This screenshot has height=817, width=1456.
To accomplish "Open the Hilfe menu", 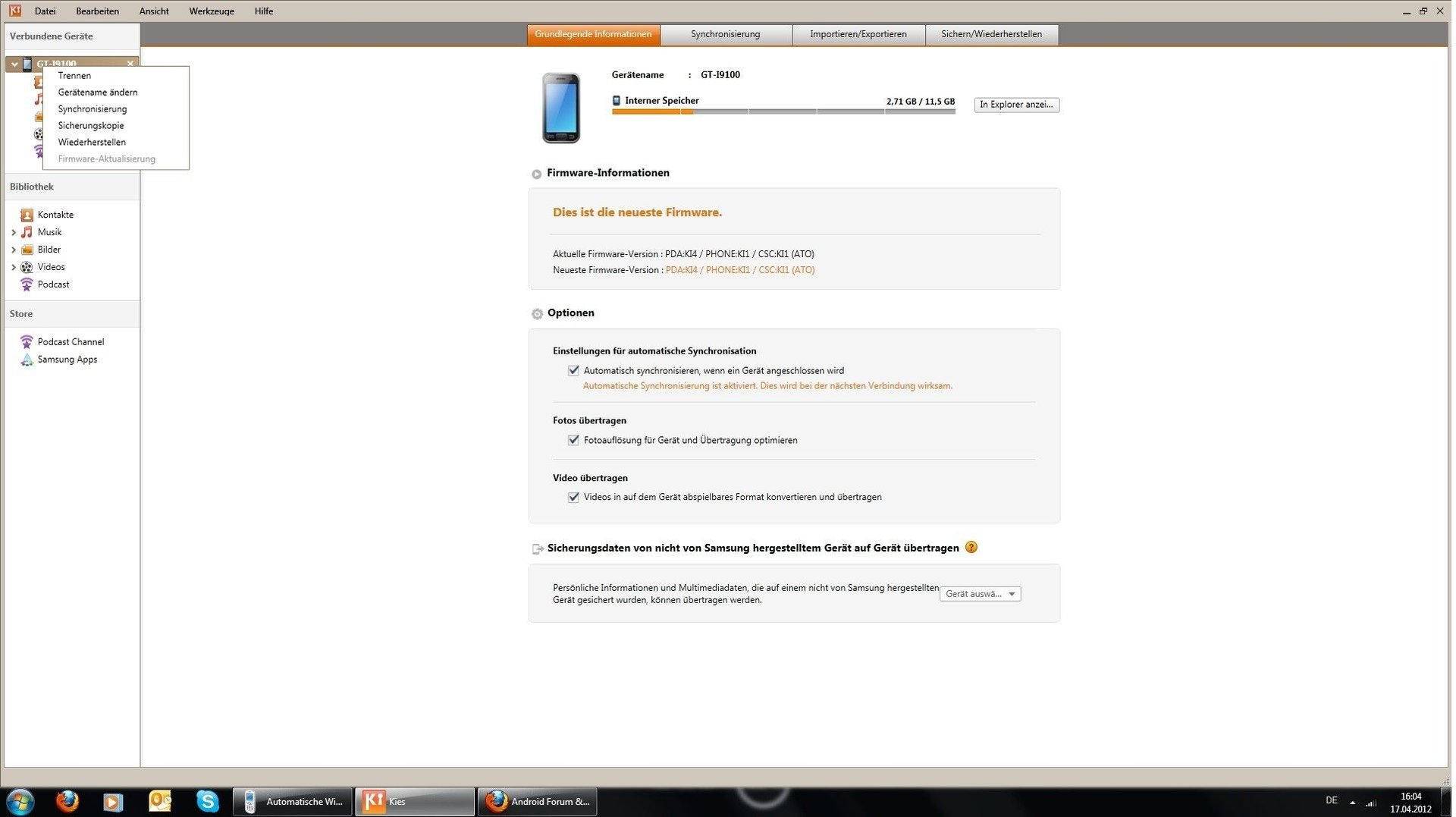I will point(264,11).
